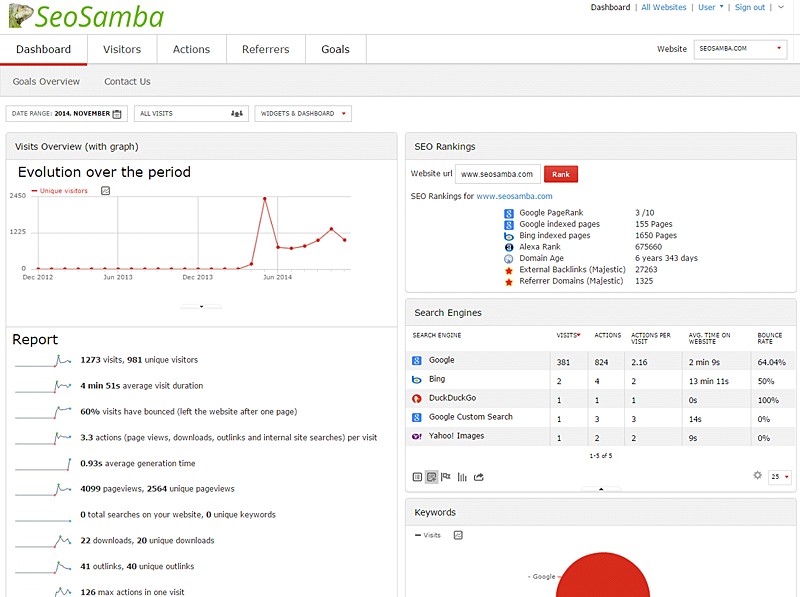The image size is (800, 597).
Task: Open the All Visits segment dropdown
Action: pos(191,113)
